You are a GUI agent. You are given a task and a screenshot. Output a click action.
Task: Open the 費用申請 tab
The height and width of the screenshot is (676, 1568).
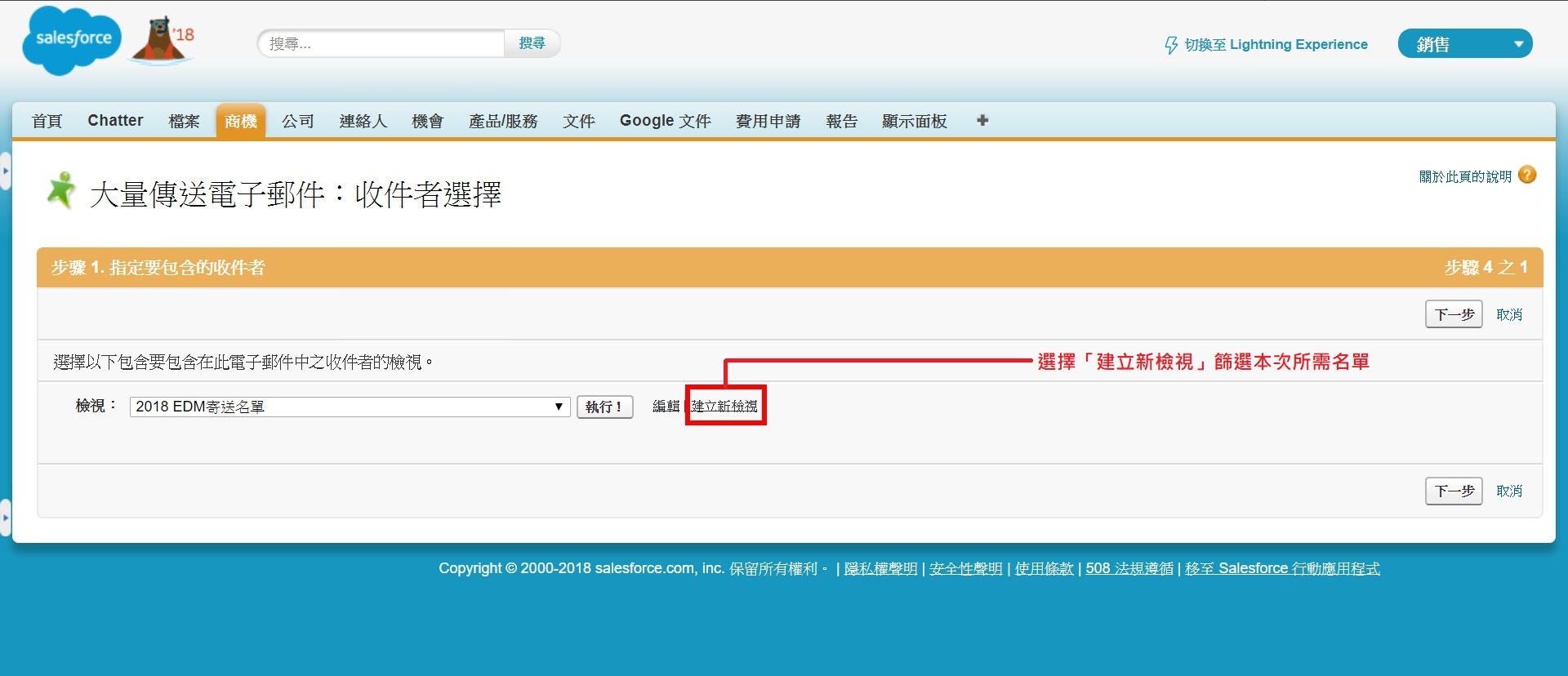pyautogui.click(x=768, y=121)
